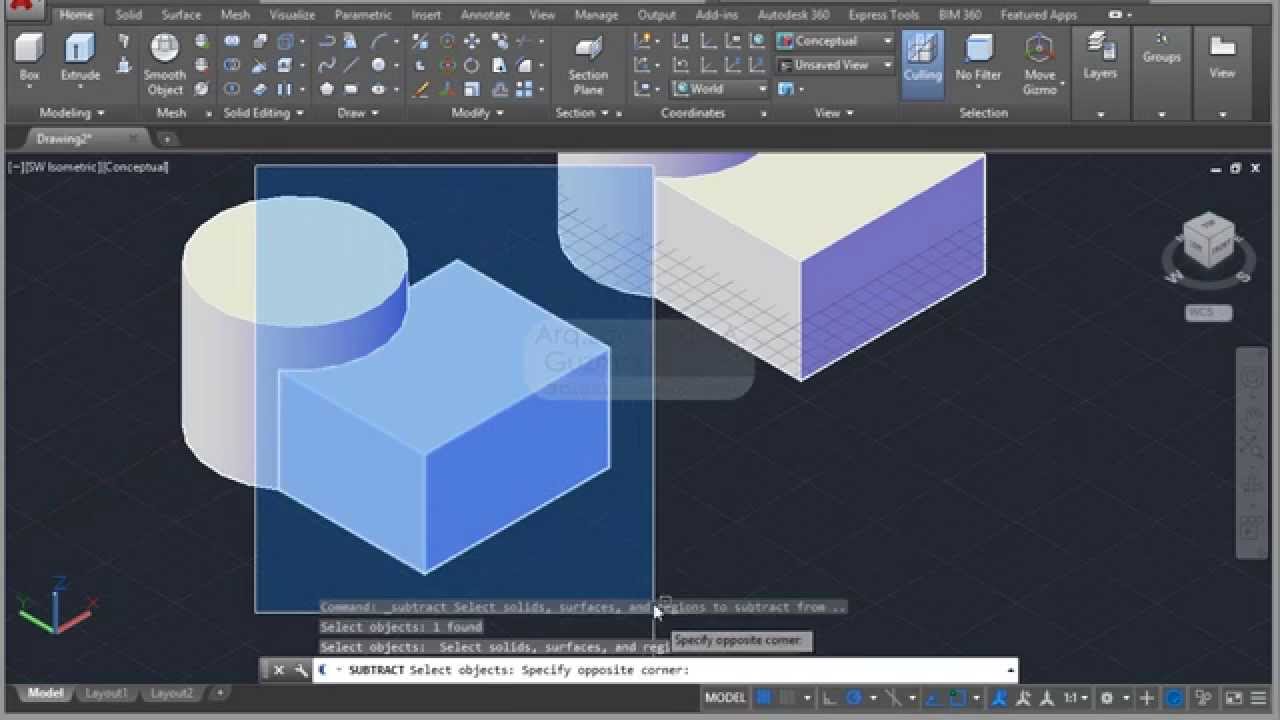Toggle grid display in status bar

tap(764, 697)
